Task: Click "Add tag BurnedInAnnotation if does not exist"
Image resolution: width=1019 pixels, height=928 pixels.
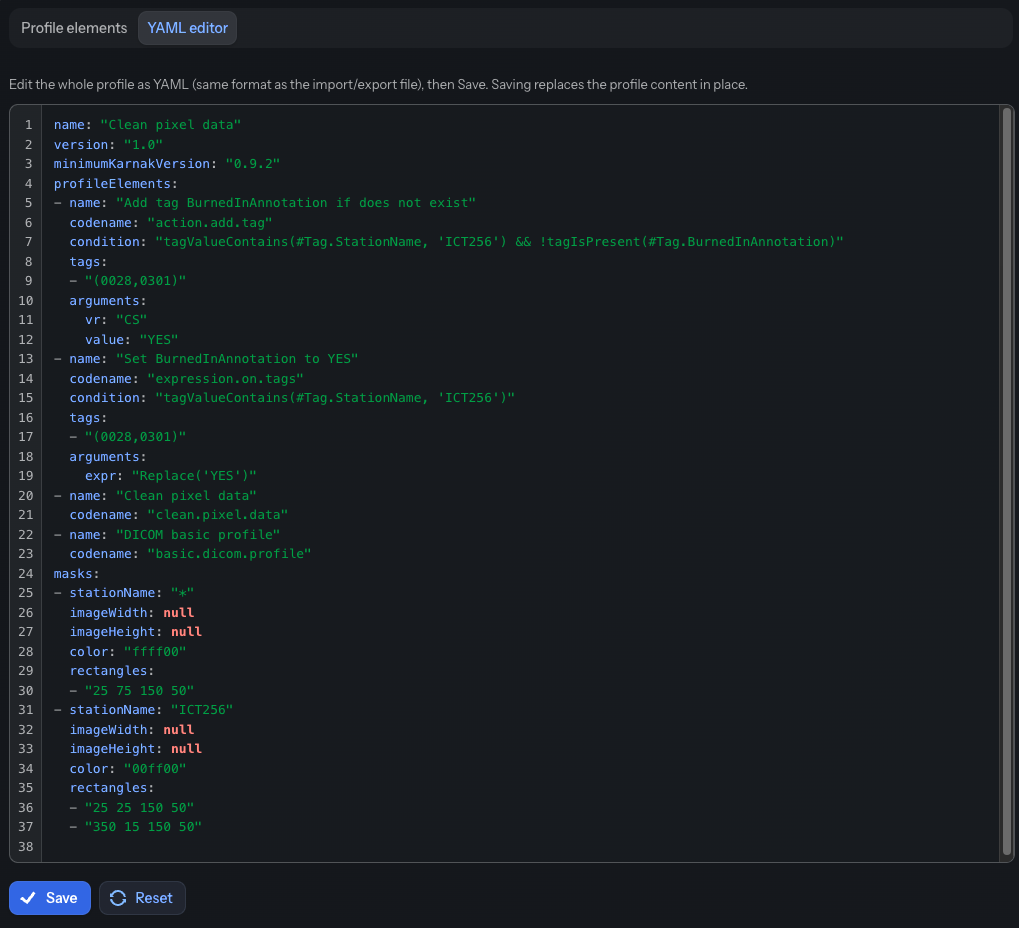Action: click(x=296, y=203)
